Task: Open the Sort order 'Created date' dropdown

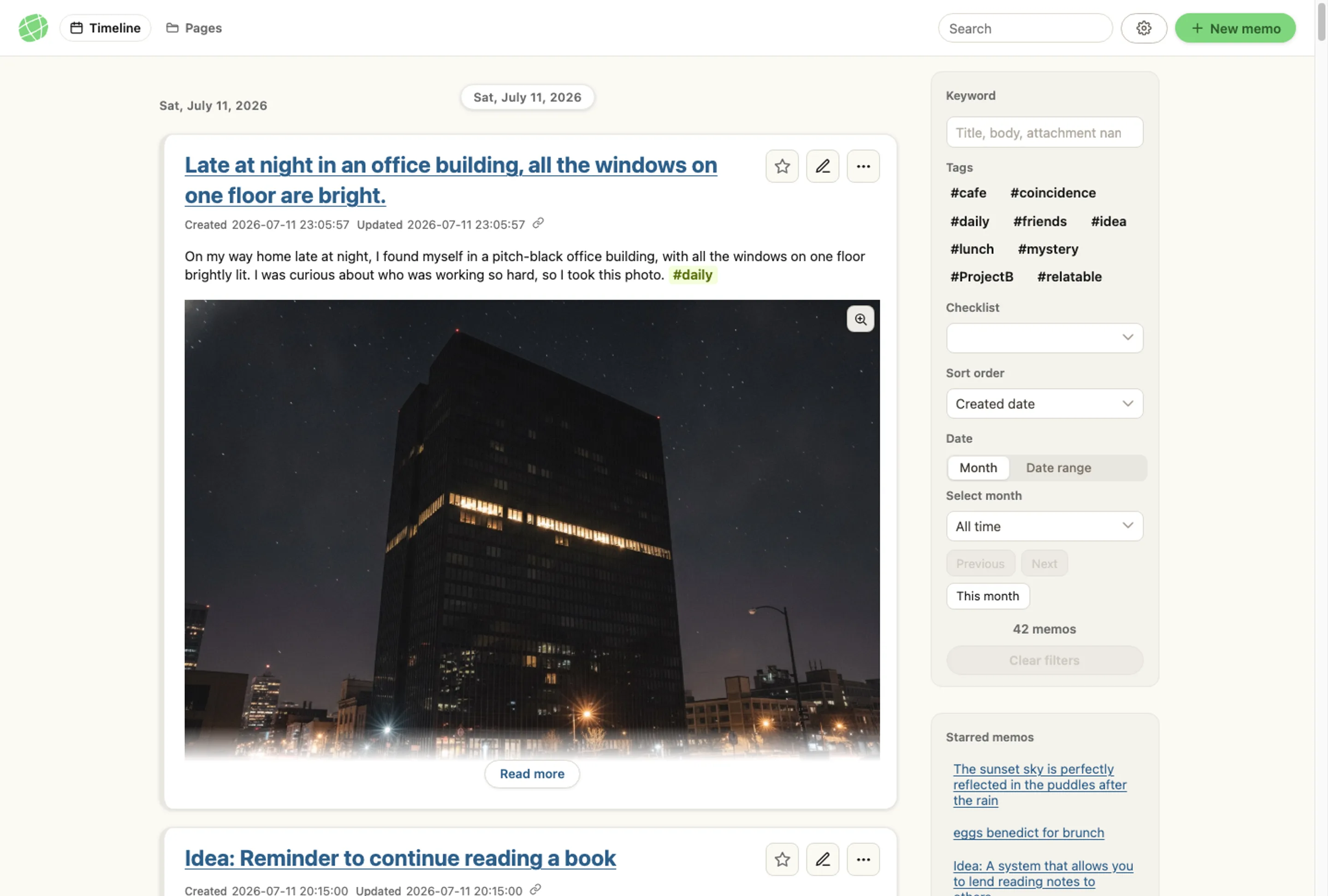Action: coord(1044,404)
